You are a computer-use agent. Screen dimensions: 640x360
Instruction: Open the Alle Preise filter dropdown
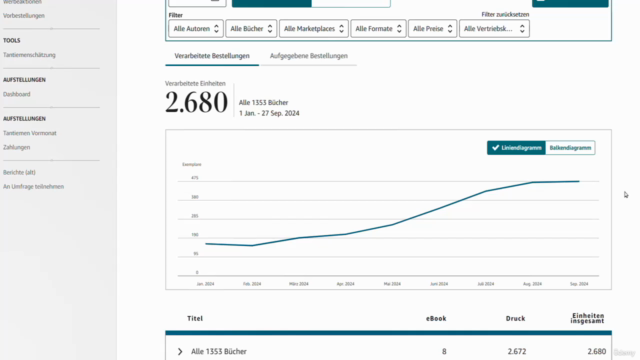click(432, 29)
